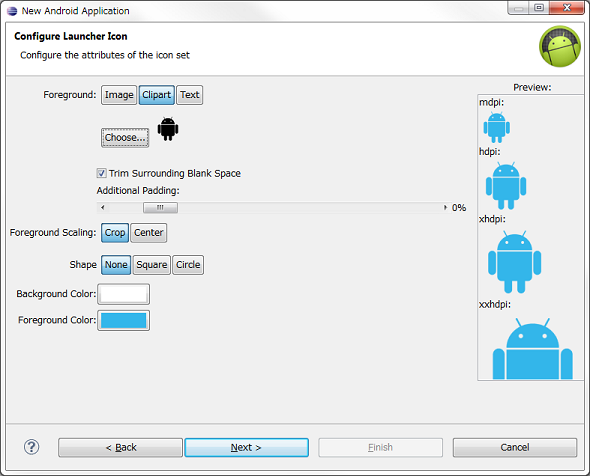Click the Preview: label
Image resolution: width=590 pixels, height=476 pixels.
pyautogui.click(x=532, y=87)
